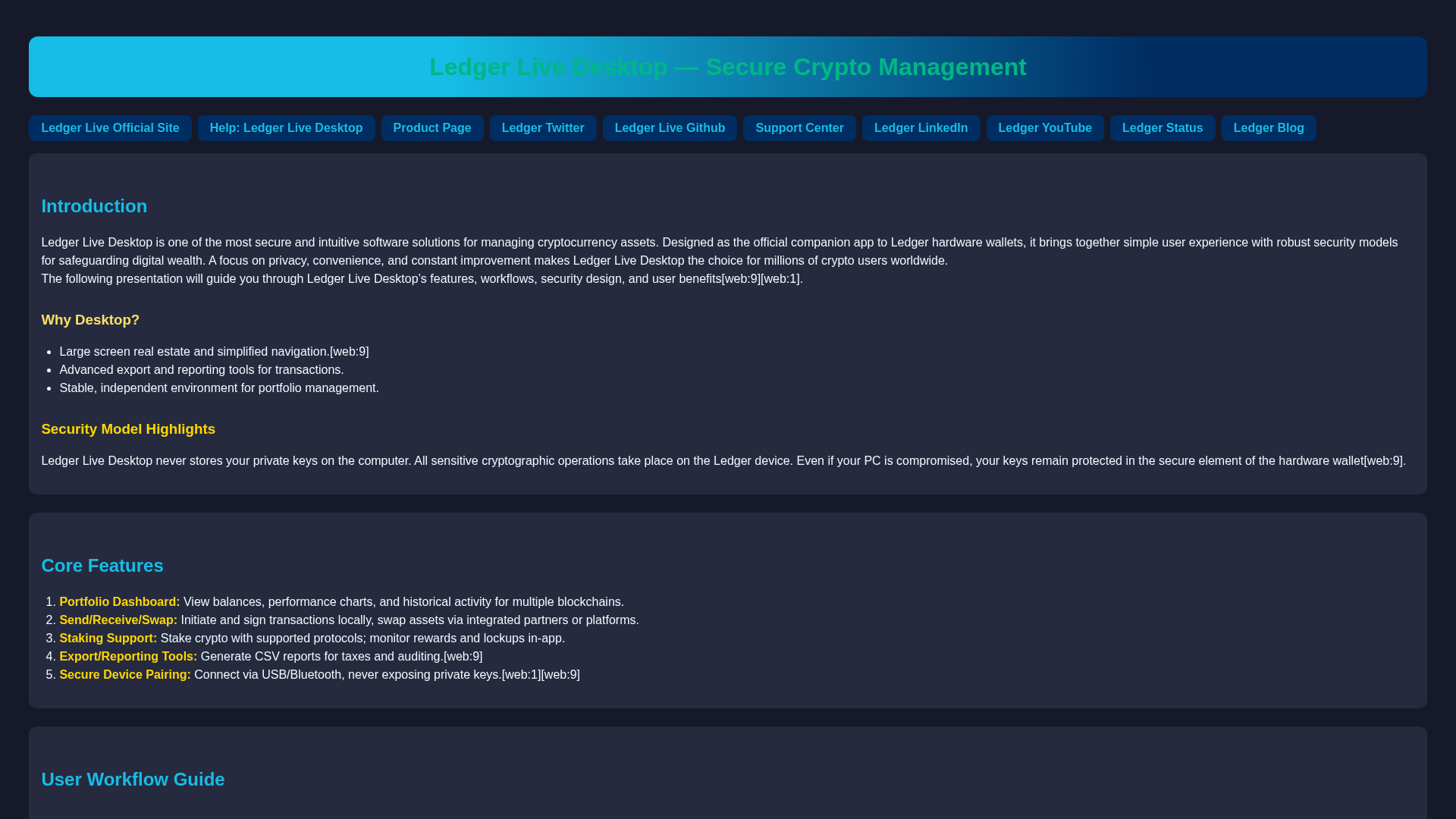
Task: Click the sentence starting 'The following presentation will guide'
Action: pyautogui.click(x=422, y=279)
